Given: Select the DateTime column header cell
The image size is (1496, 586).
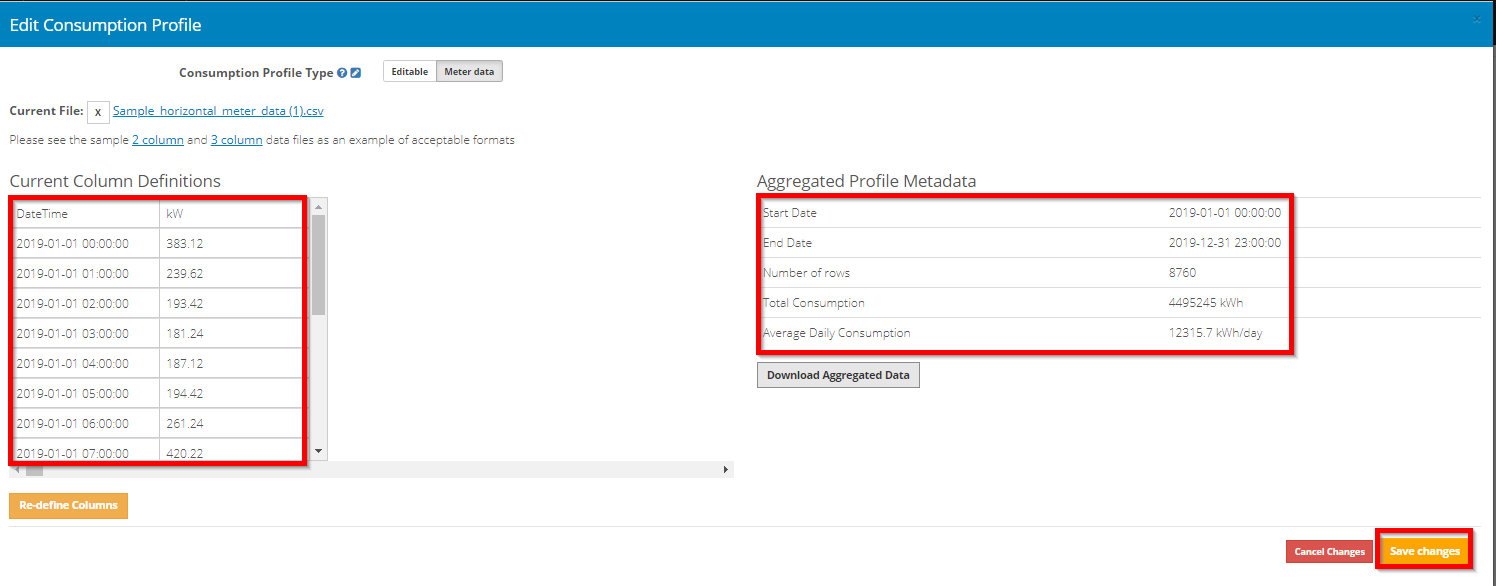Looking at the screenshot, I should tap(85, 213).
